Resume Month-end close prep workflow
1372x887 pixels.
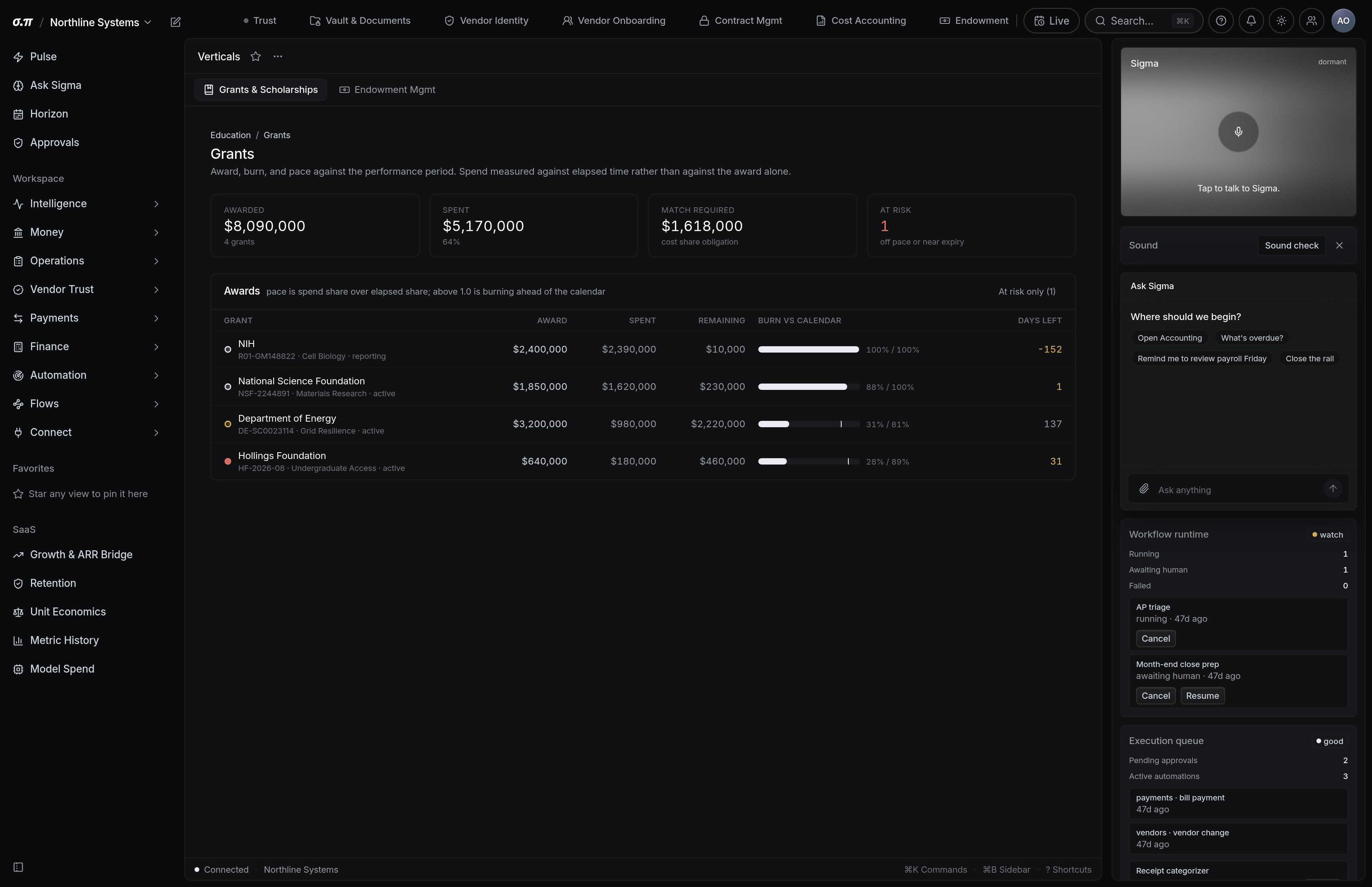(1202, 696)
